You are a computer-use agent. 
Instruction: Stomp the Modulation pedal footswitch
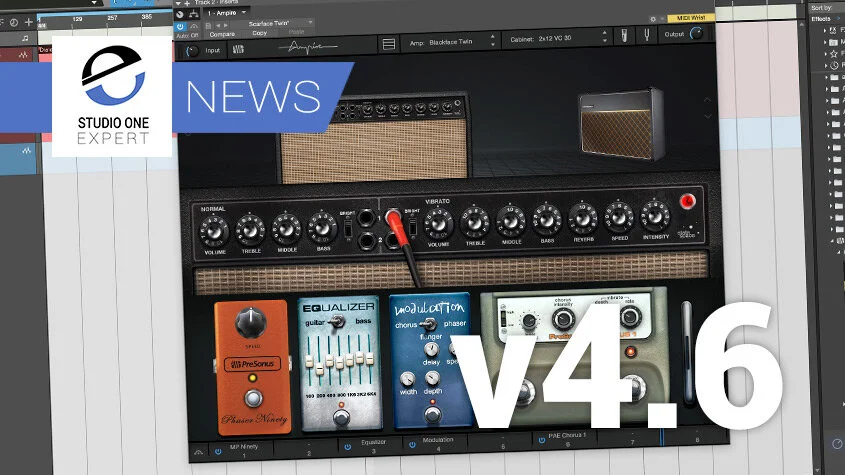pyautogui.click(x=433, y=414)
